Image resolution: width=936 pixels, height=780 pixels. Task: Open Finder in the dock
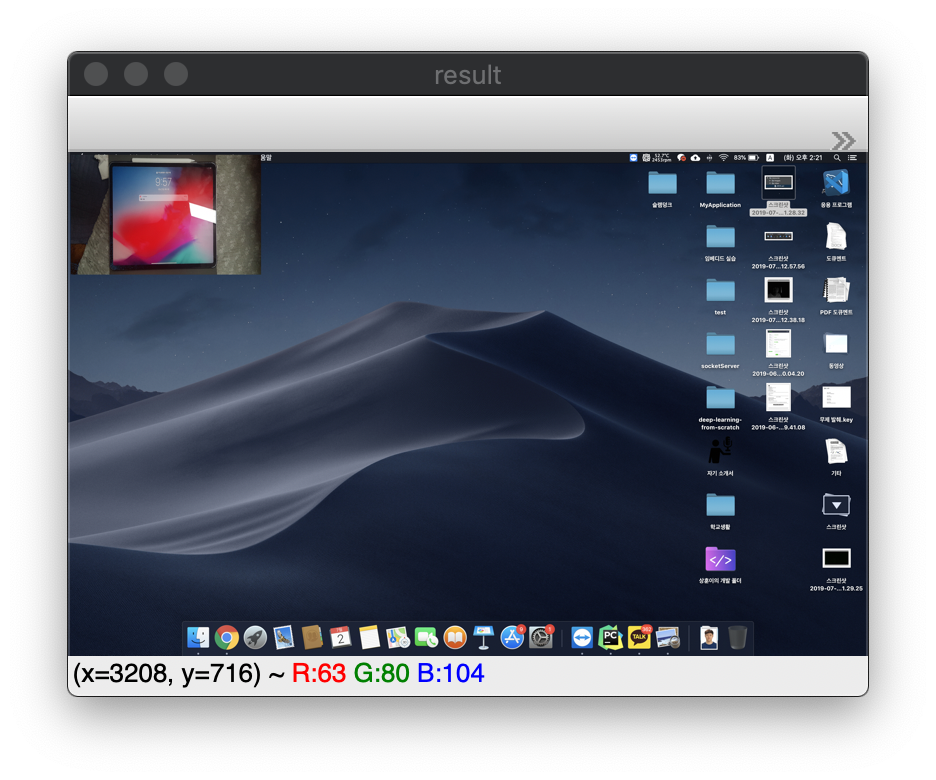coord(198,637)
